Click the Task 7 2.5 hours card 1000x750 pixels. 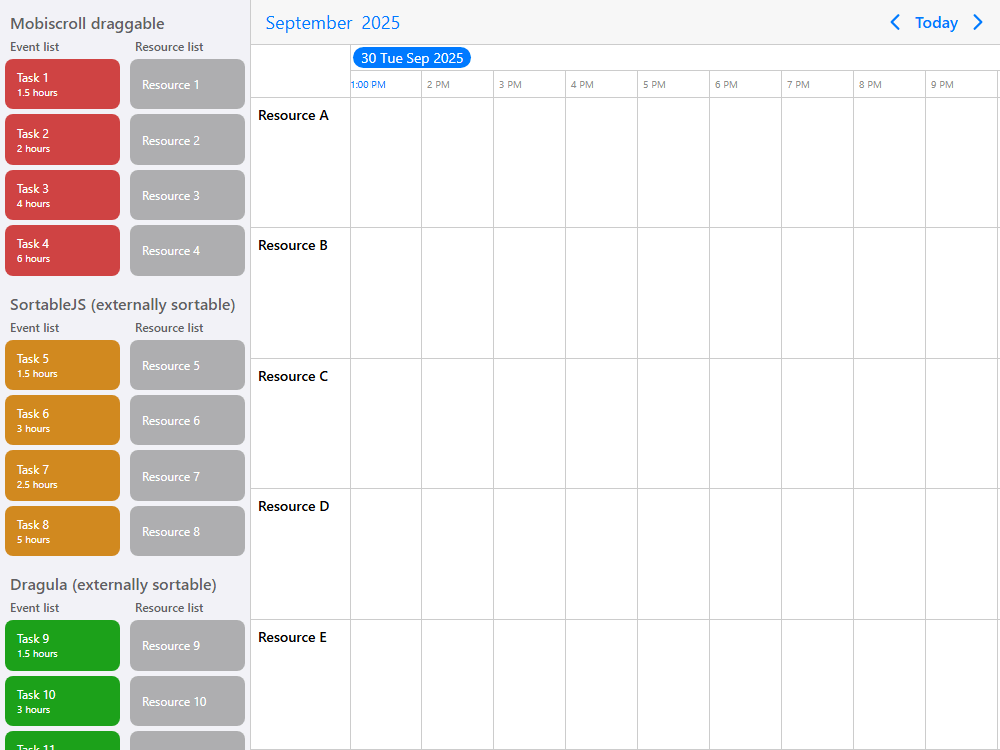click(x=62, y=476)
